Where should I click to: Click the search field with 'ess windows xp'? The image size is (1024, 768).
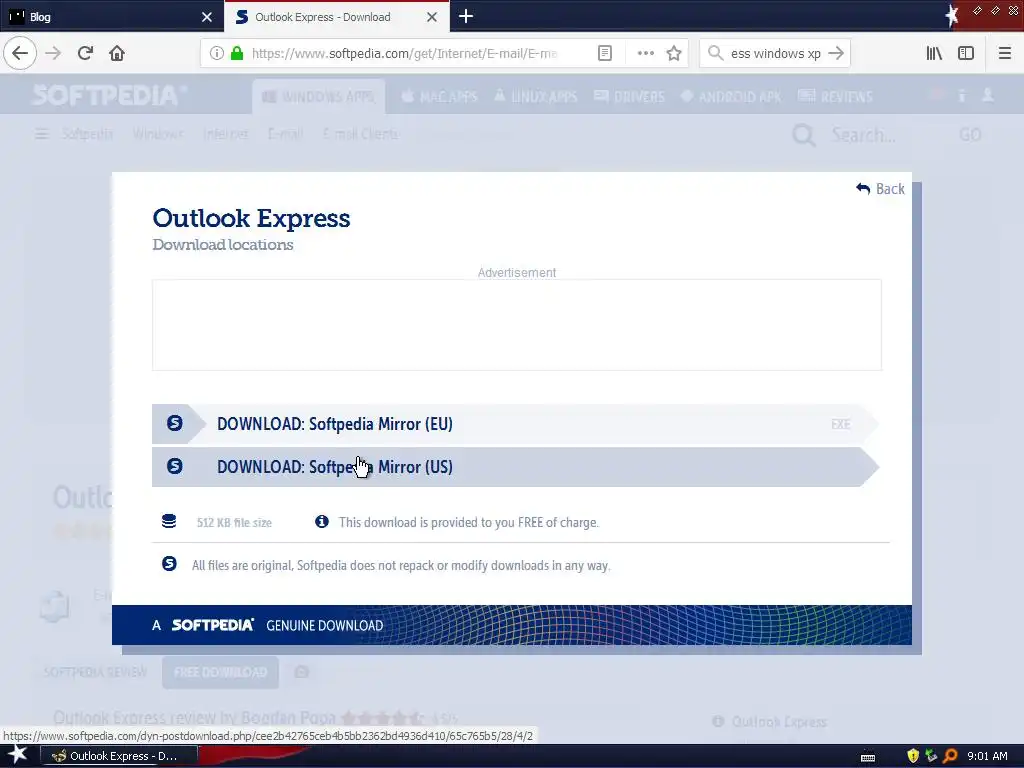[776, 53]
